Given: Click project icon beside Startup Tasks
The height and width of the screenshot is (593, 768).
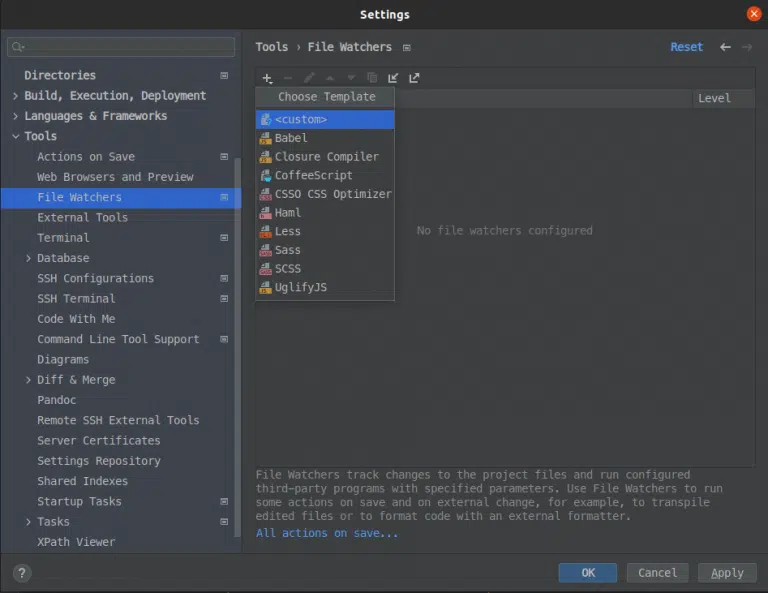Looking at the screenshot, I should pyautogui.click(x=224, y=501).
